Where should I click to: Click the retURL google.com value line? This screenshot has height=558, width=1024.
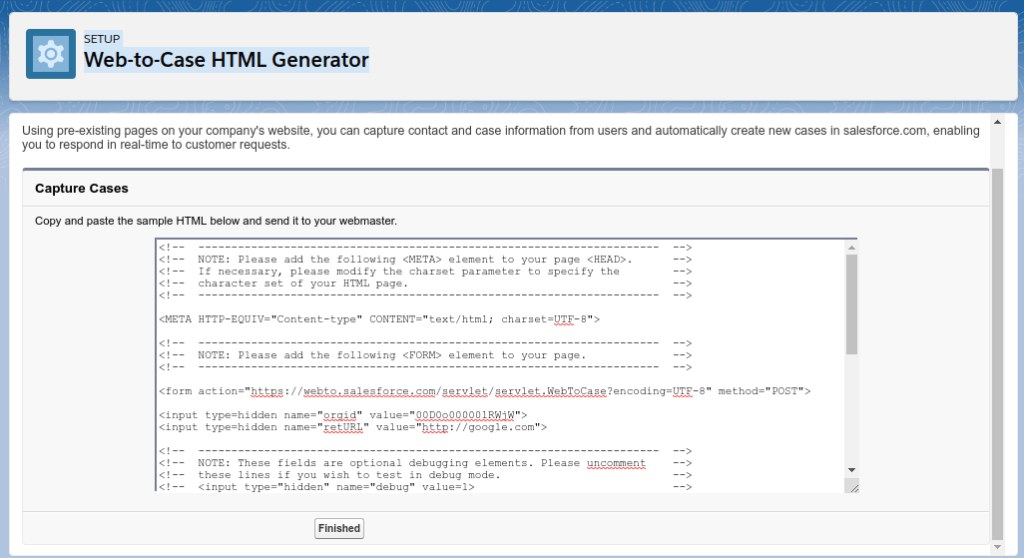[x=352, y=427]
